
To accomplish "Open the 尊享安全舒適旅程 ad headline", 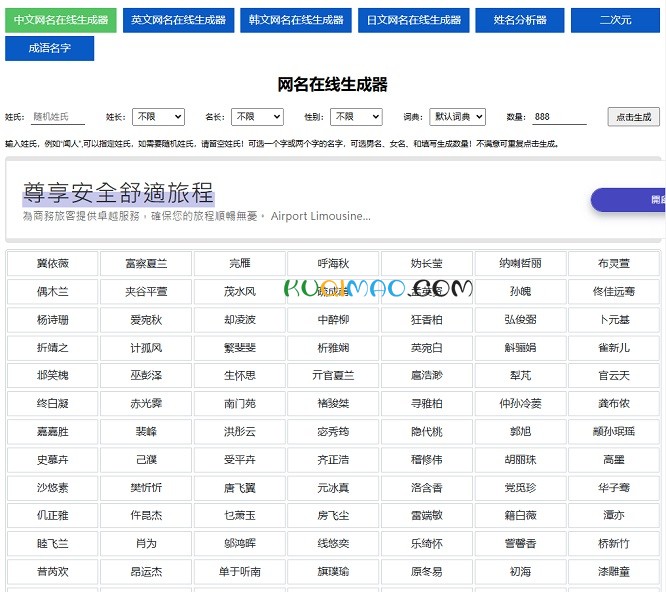I will pos(119,193).
